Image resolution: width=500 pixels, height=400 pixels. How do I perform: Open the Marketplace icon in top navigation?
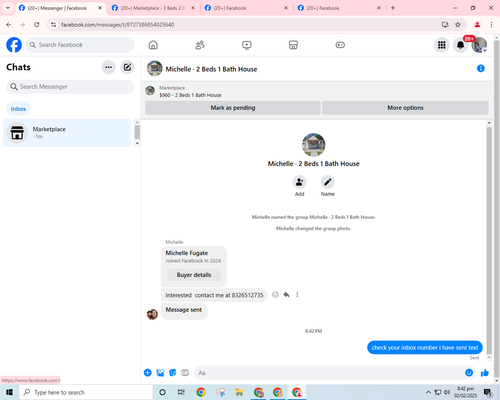click(293, 45)
